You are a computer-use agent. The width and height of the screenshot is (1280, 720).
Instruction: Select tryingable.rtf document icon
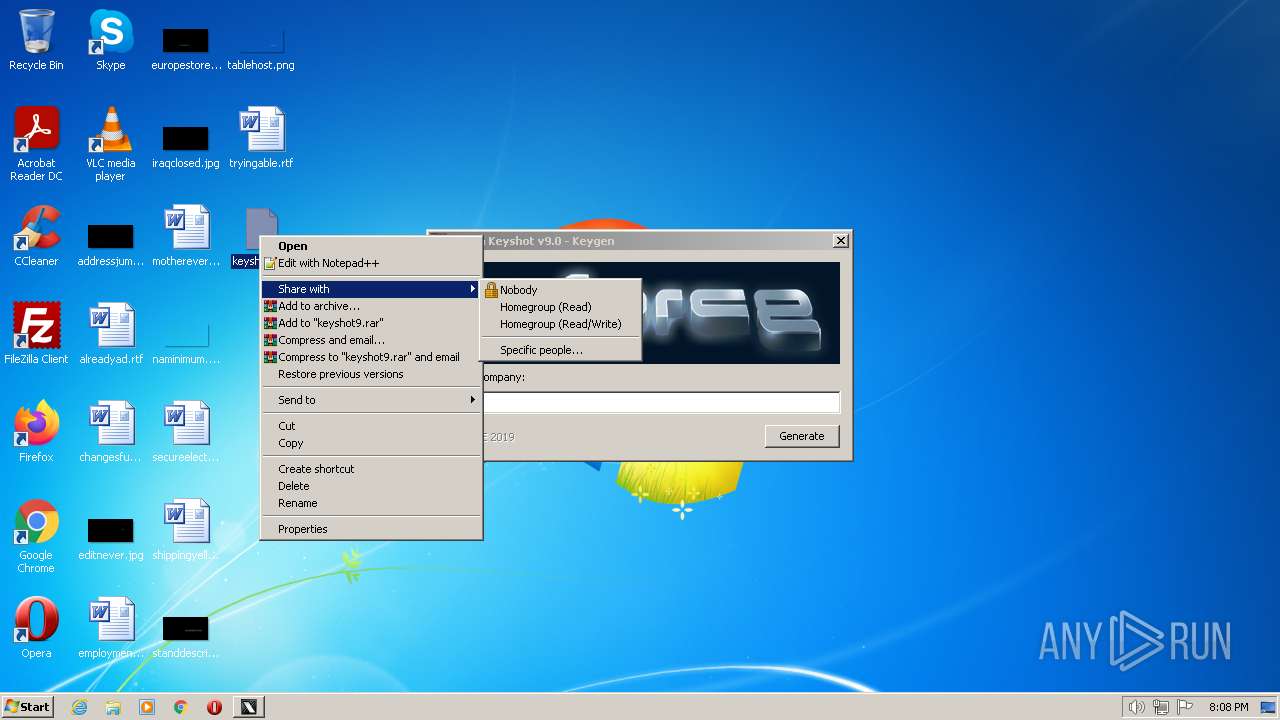tap(260, 138)
